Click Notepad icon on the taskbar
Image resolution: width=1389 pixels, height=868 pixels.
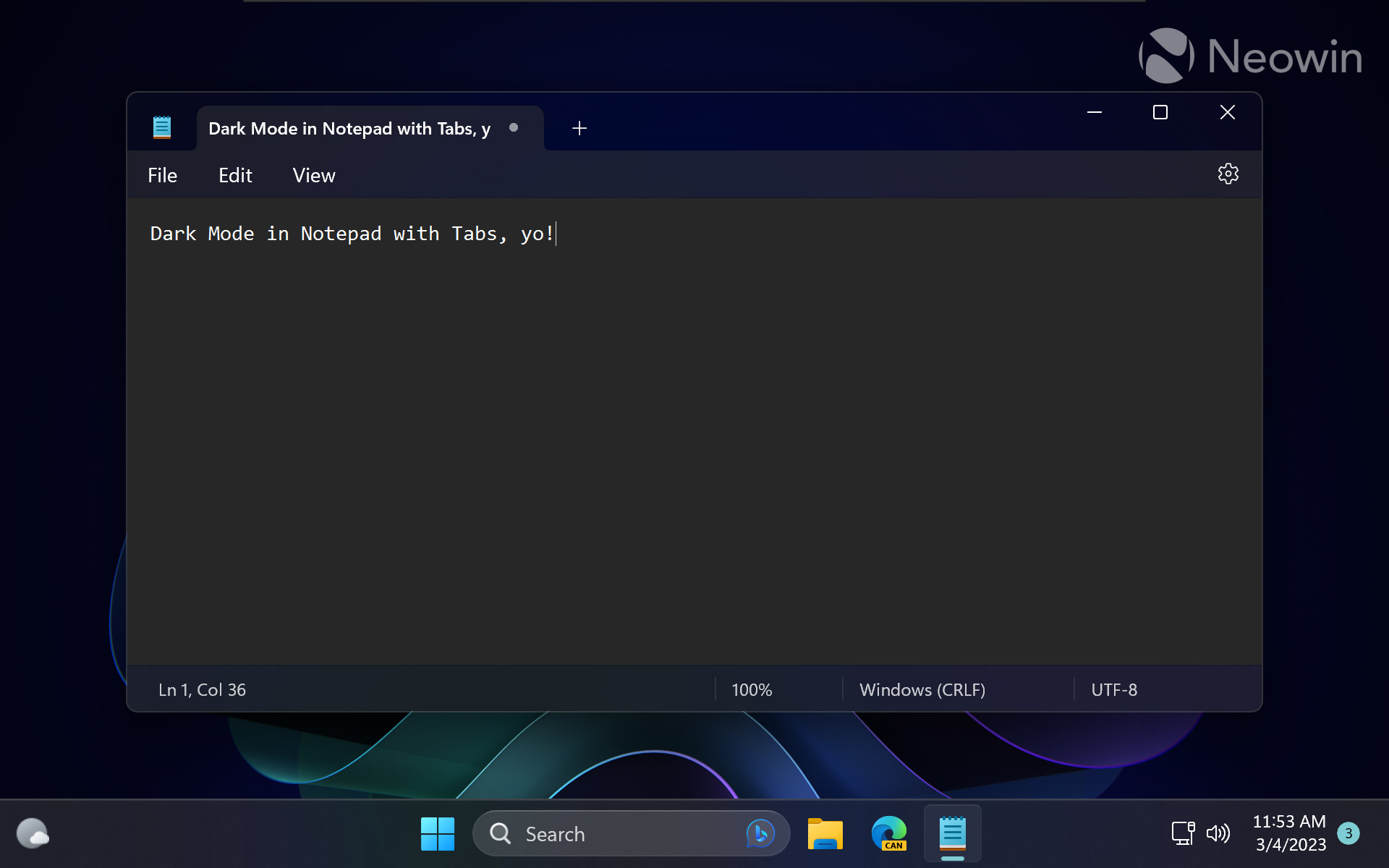click(x=953, y=834)
